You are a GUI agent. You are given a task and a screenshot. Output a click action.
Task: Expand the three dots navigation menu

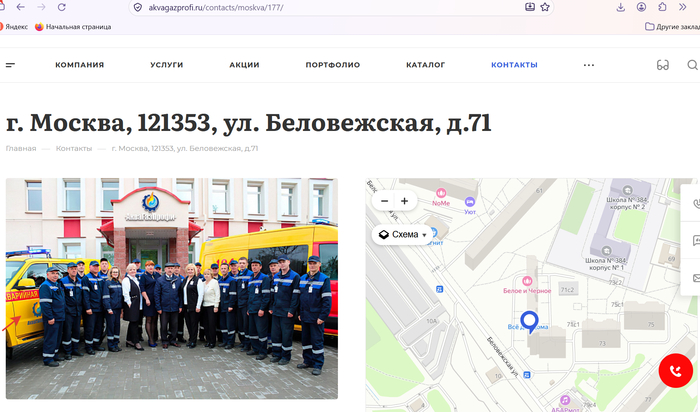coord(589,65)
